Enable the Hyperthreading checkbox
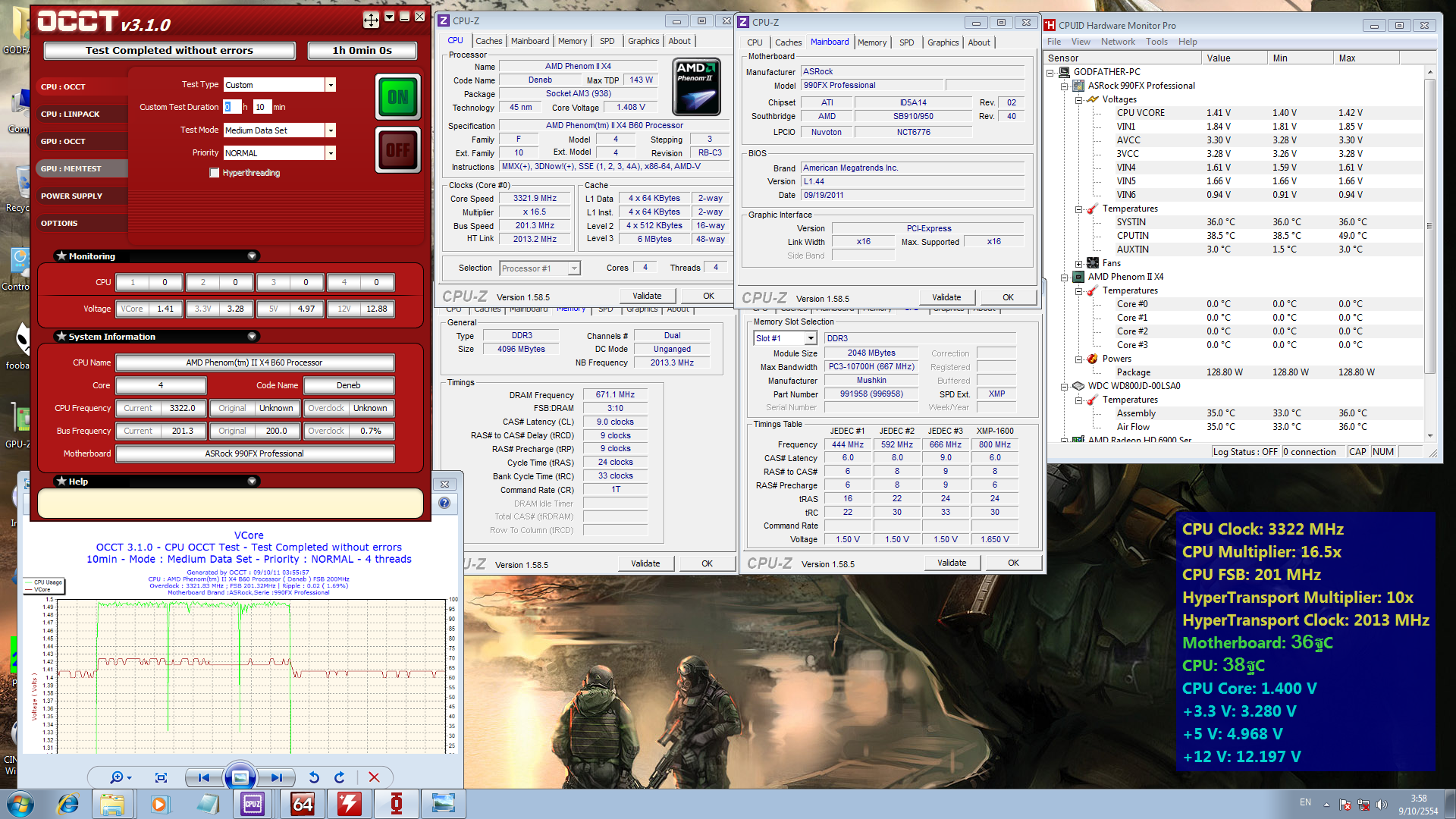 tap(215, 173)
